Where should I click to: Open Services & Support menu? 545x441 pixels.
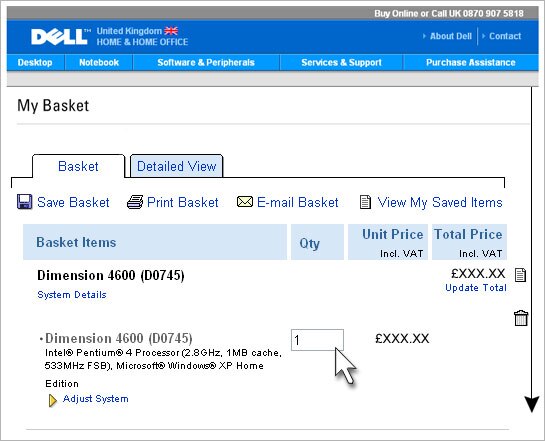(x=341, y=63)
